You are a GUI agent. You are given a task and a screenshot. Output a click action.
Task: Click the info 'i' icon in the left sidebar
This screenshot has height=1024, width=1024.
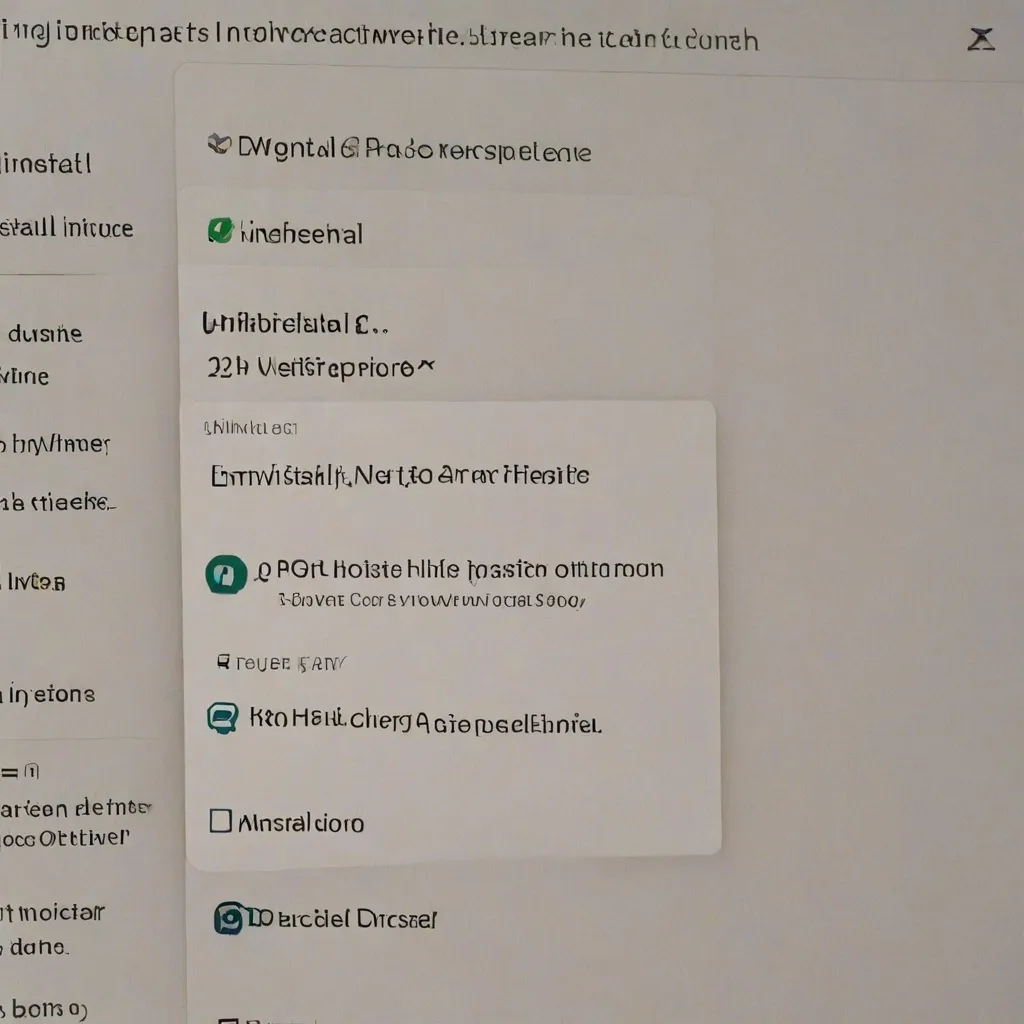(x=32, y=771)
